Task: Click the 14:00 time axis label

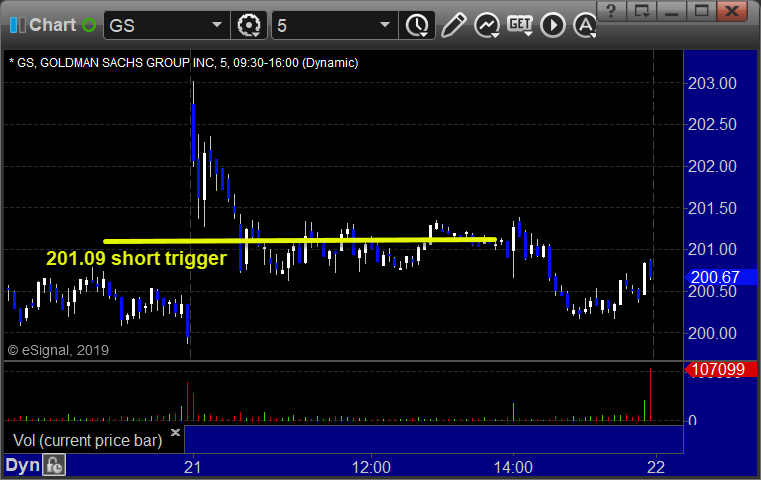Action: pos(513,467)
